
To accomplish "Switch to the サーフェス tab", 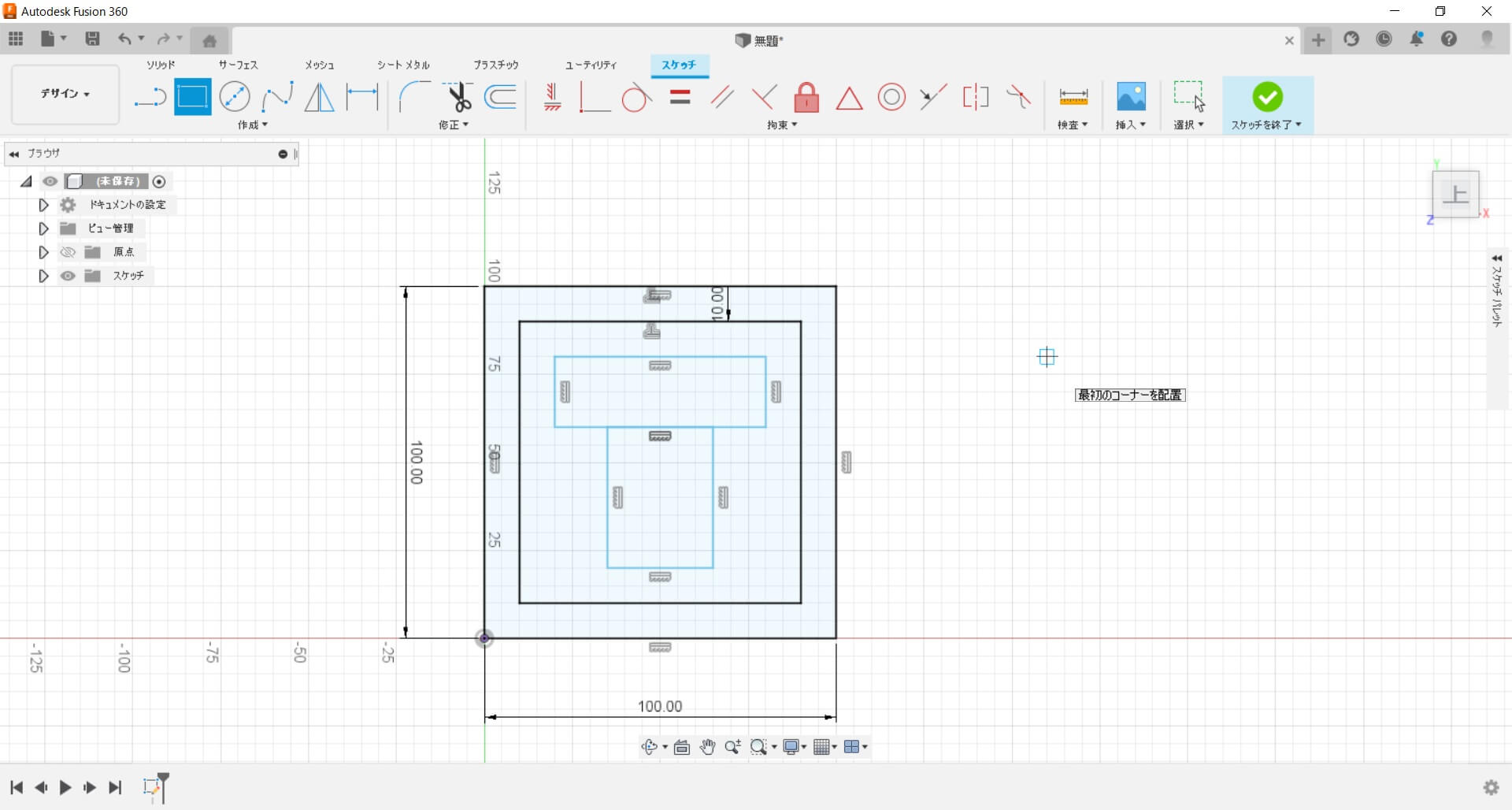I will [238, 65].
